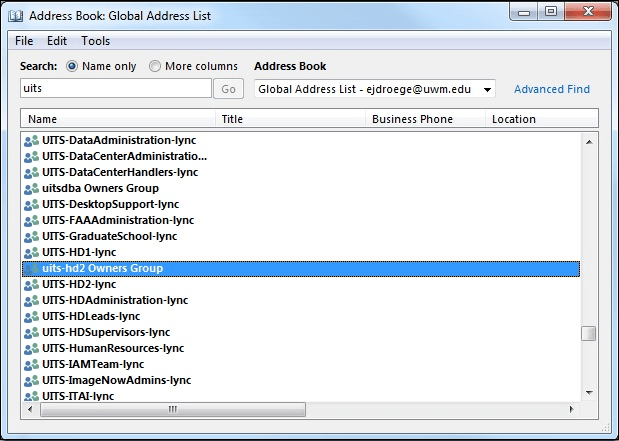Sort by the Business Phone column header
Image resolution: width=619 pixels, height=441 pixels.
425,119
